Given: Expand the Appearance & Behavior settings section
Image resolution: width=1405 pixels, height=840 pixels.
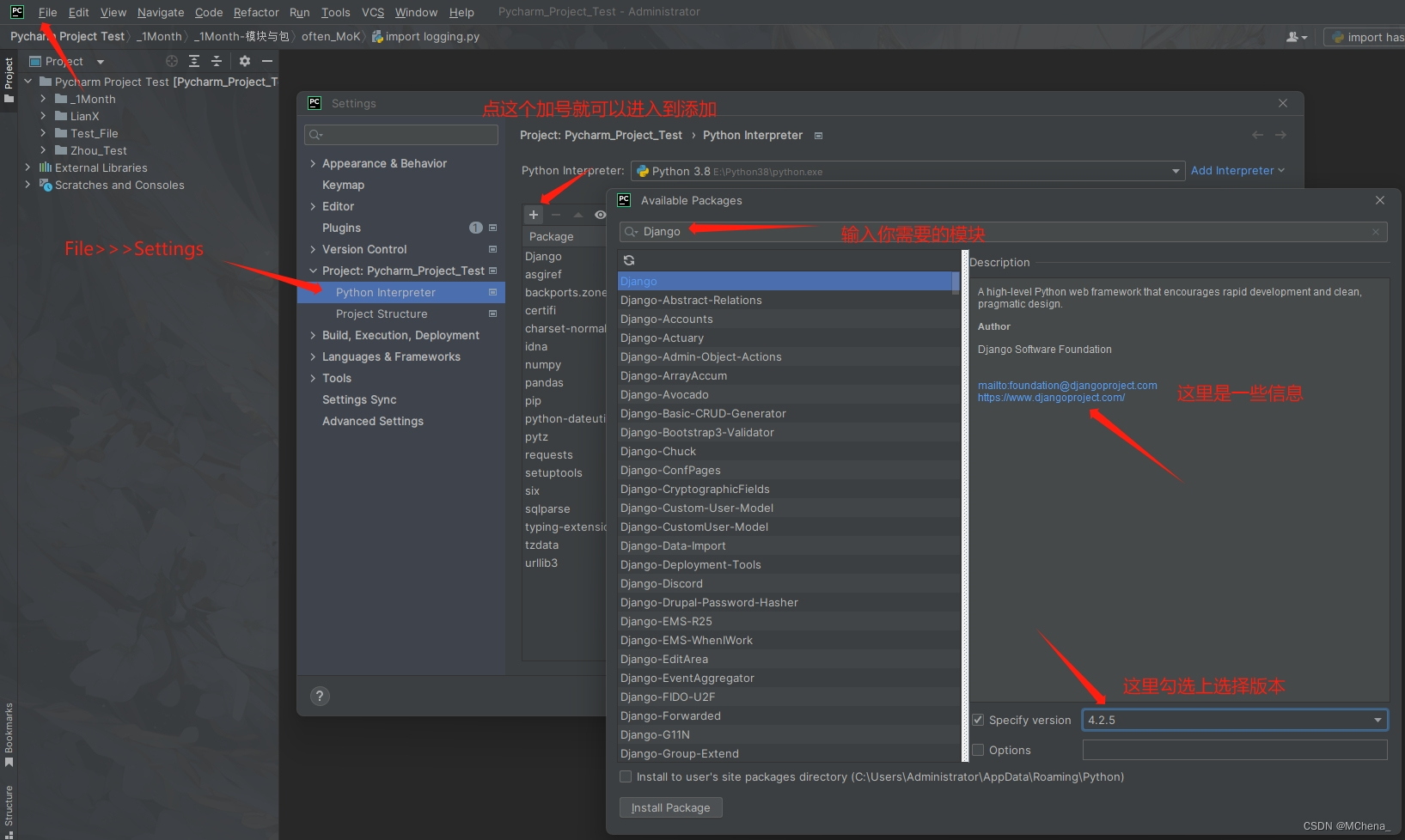Looking at the screenshot, I should (313, 163).
